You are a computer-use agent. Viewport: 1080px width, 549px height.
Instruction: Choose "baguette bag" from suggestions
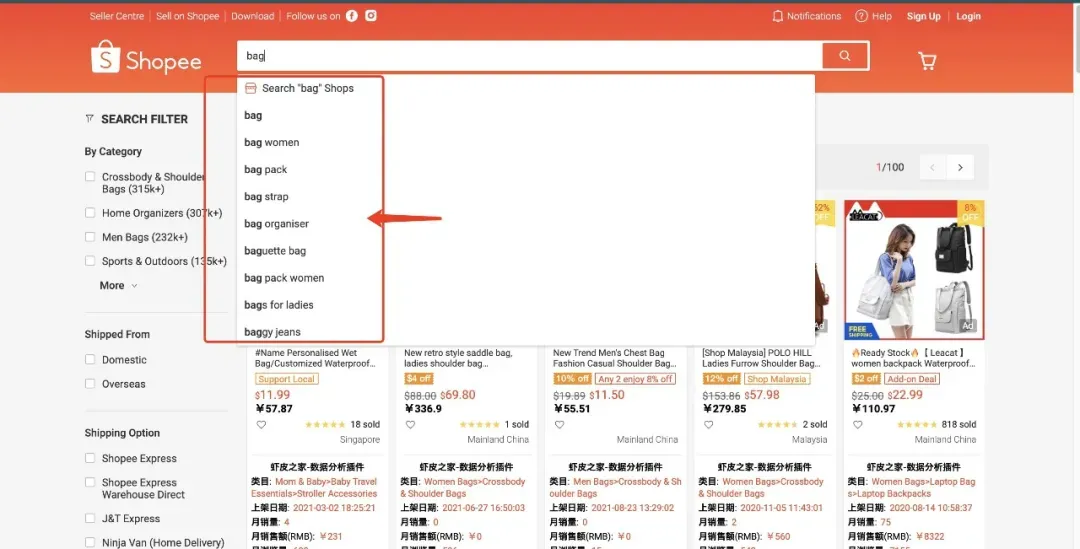point(275,251)
